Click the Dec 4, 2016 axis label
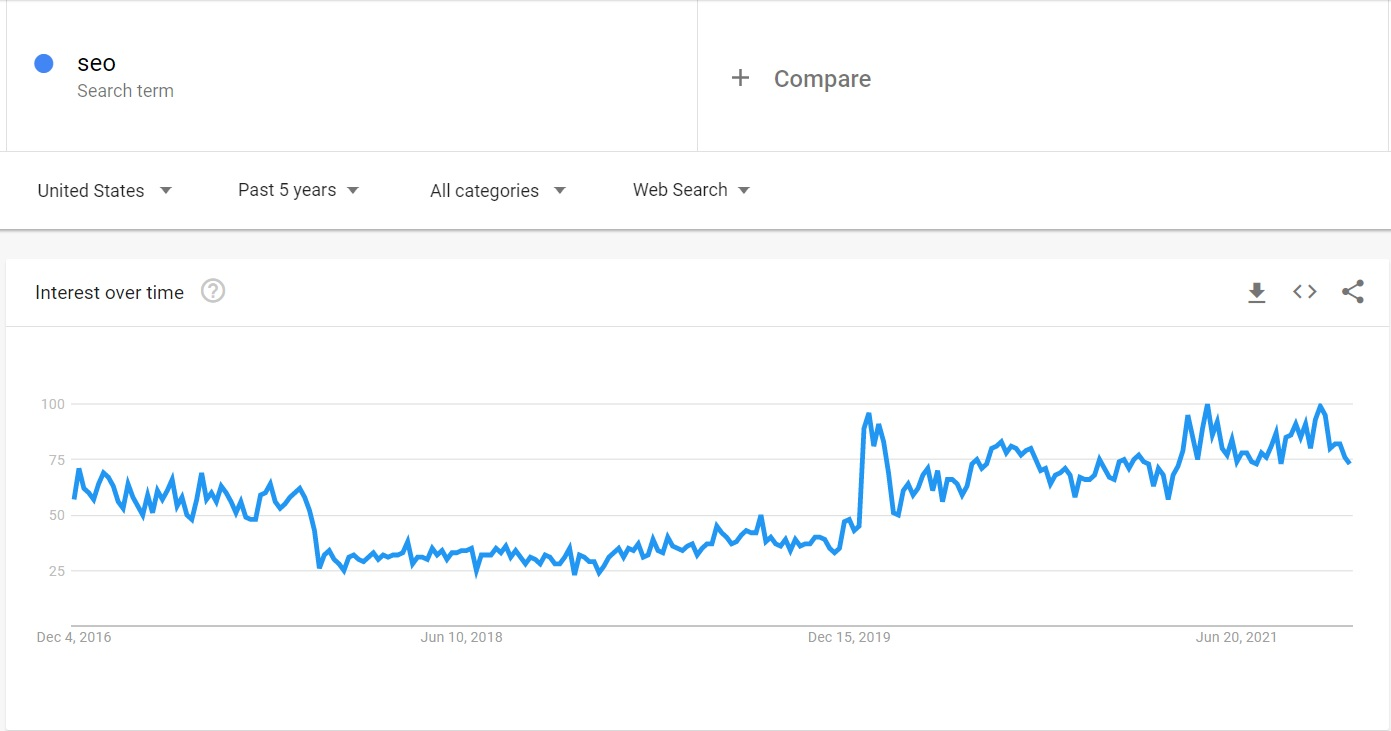Viewport: 1391px width, 731px height. [73, 637]
